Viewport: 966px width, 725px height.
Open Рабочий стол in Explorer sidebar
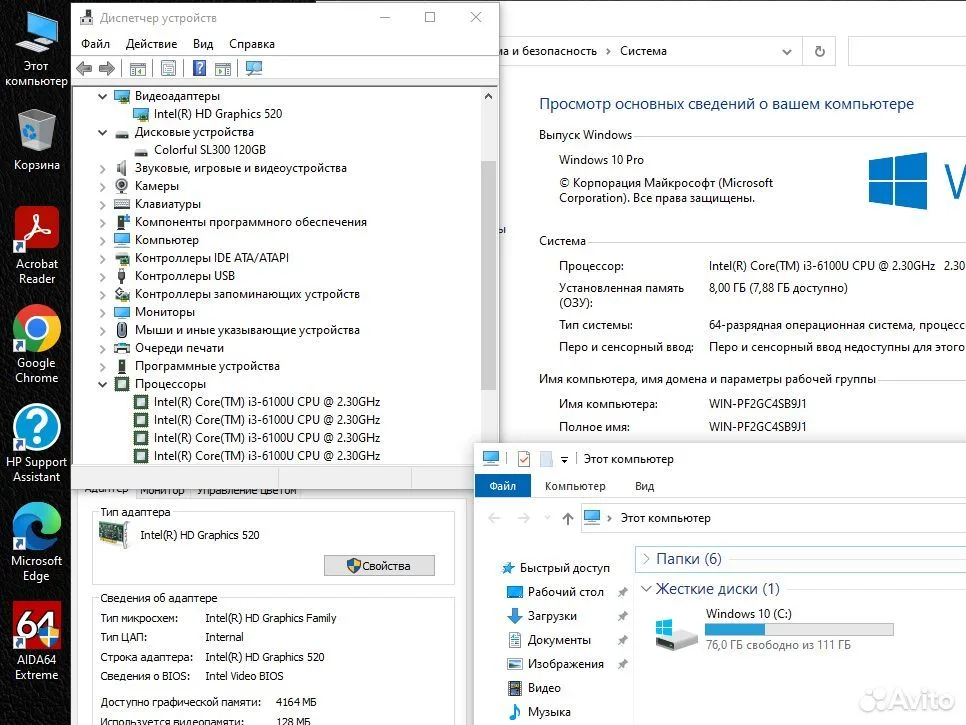click(x=565, y=592)
